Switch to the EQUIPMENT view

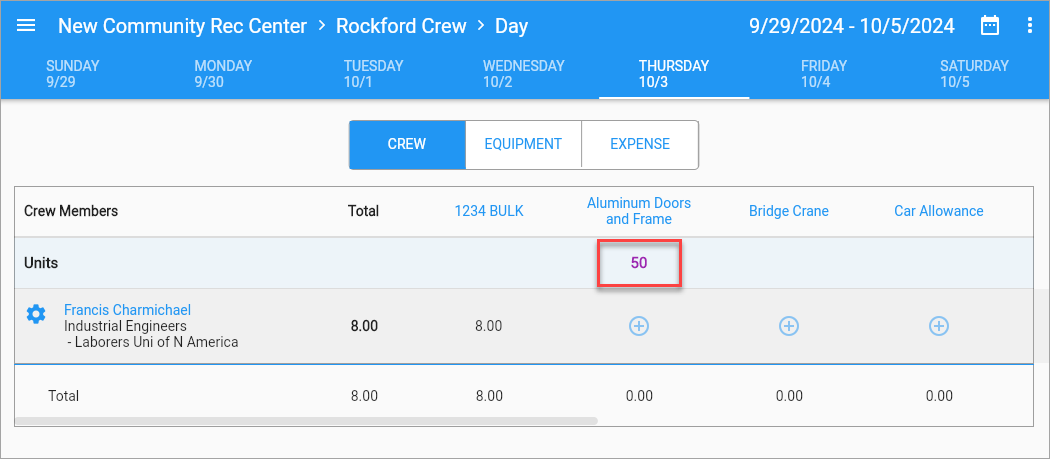click(523, 145)
